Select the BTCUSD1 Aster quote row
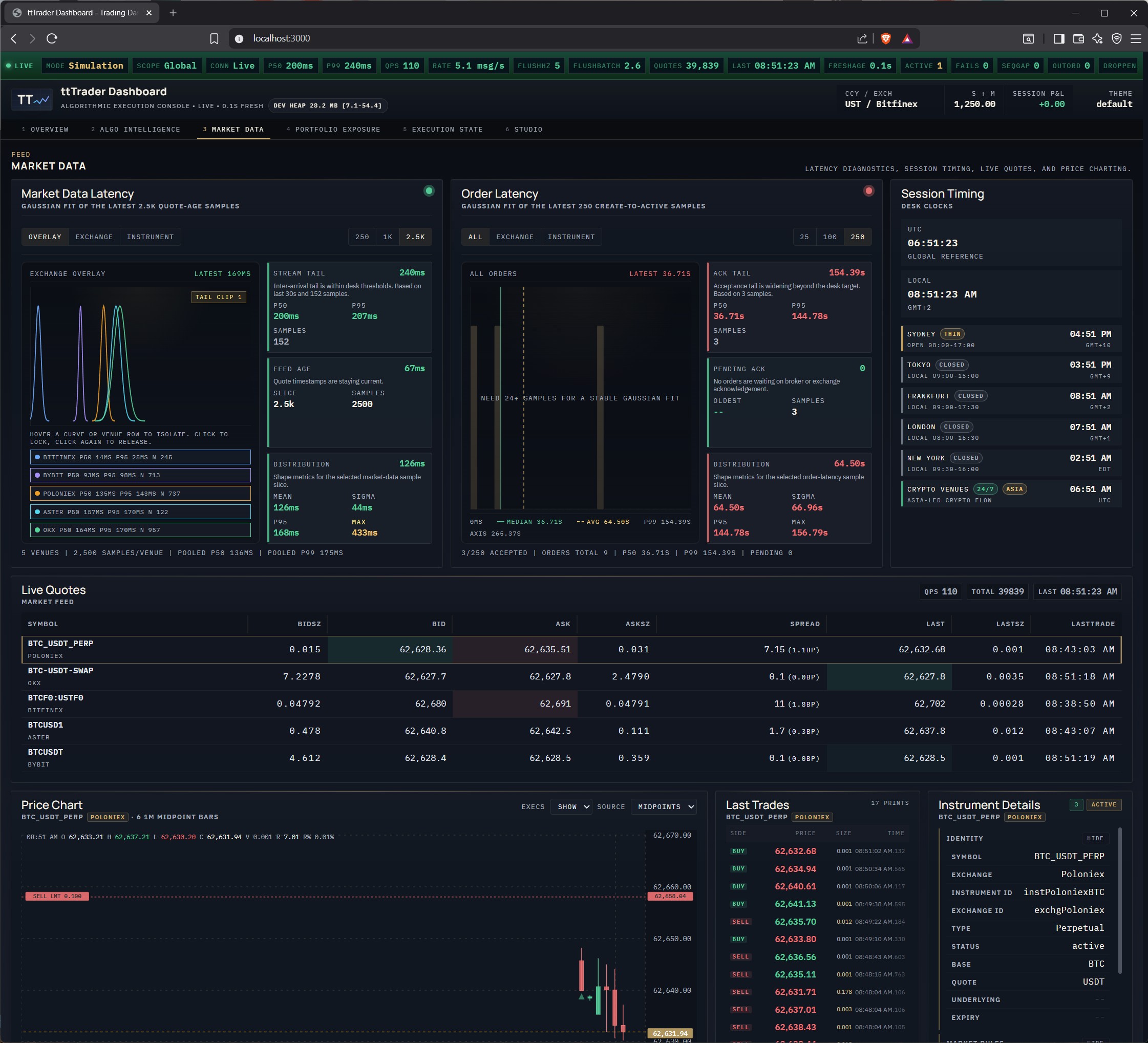Screen dimensions: 1148x1043 (572, 731)
